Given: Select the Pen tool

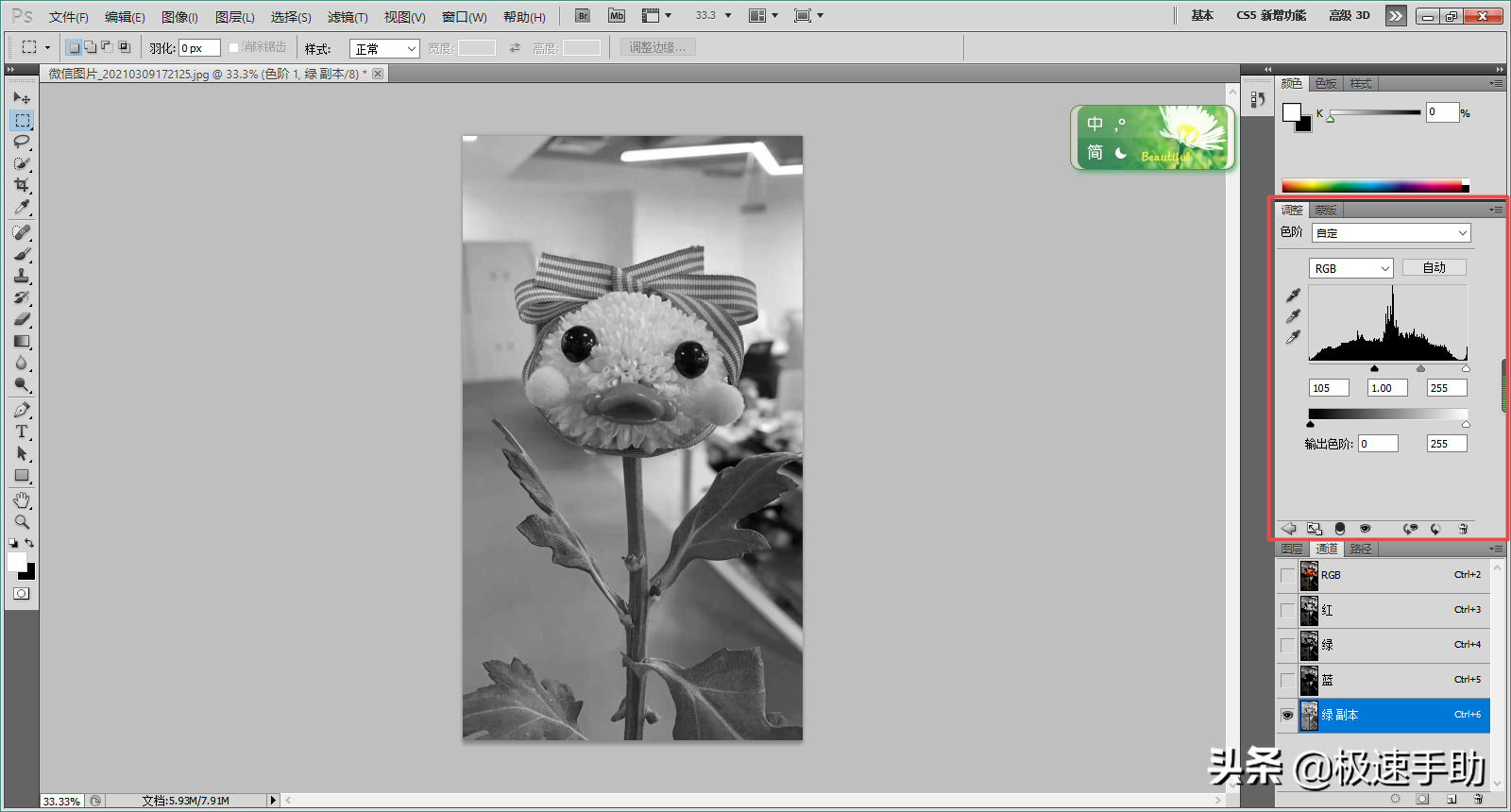Looking at the screenshot, I should pos(22,410).
